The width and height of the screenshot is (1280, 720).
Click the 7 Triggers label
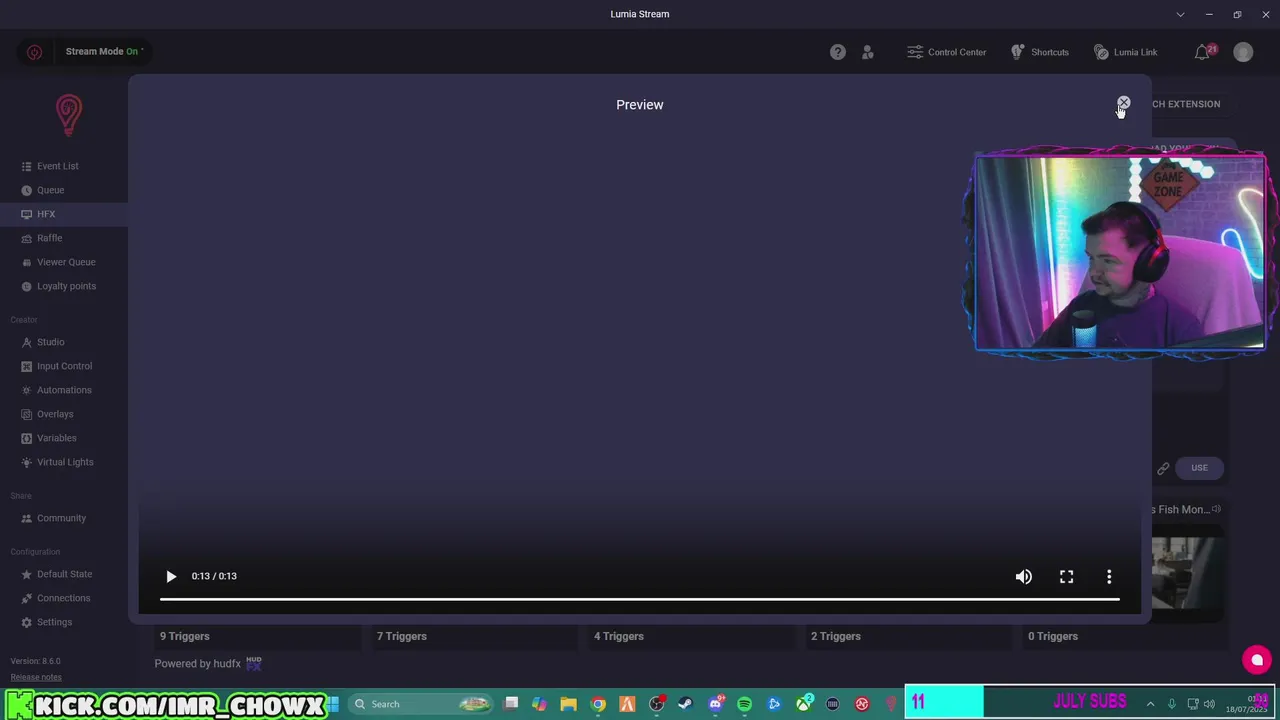(x=402, y=636)
